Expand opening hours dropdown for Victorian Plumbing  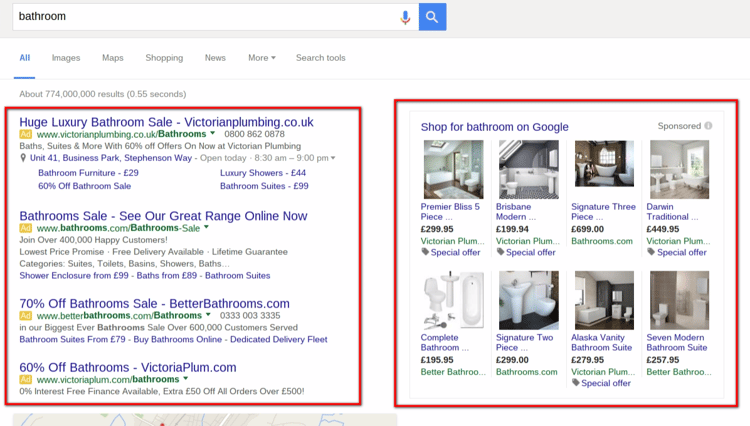pos(333,158)
